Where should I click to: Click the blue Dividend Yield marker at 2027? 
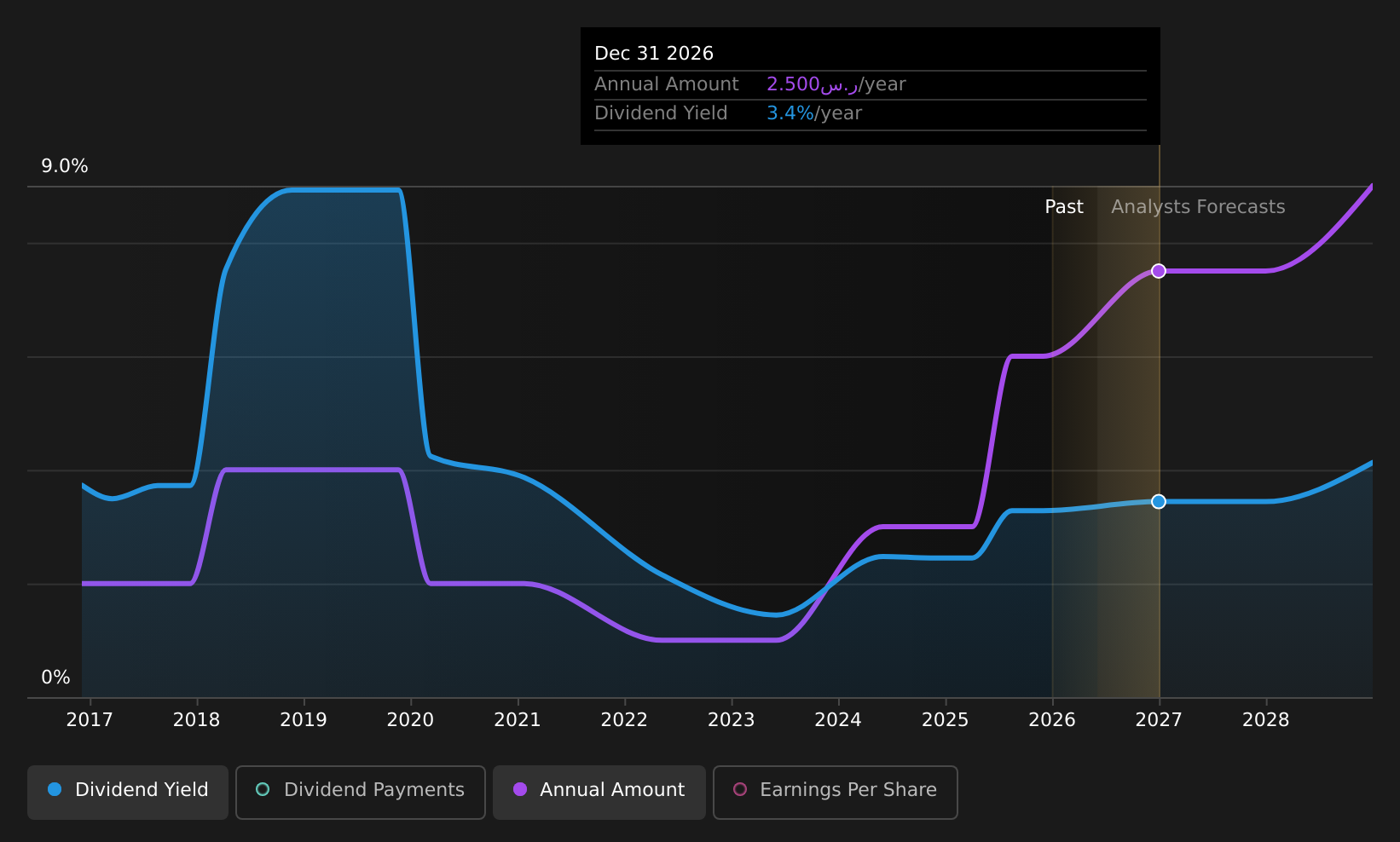pos(1159,501)
